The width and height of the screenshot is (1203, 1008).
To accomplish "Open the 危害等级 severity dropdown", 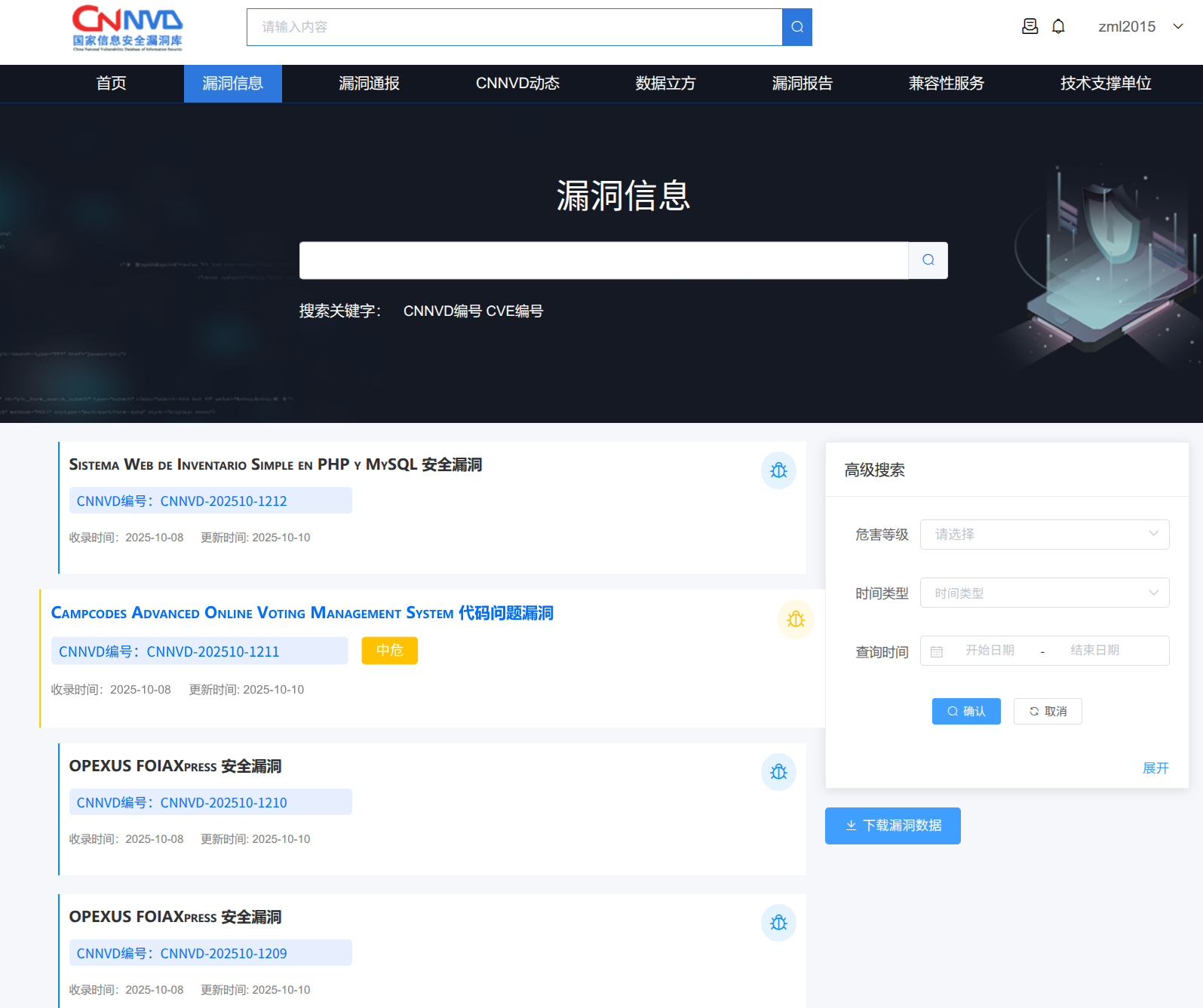I will pyautogui.click(x=1044, y=535).
